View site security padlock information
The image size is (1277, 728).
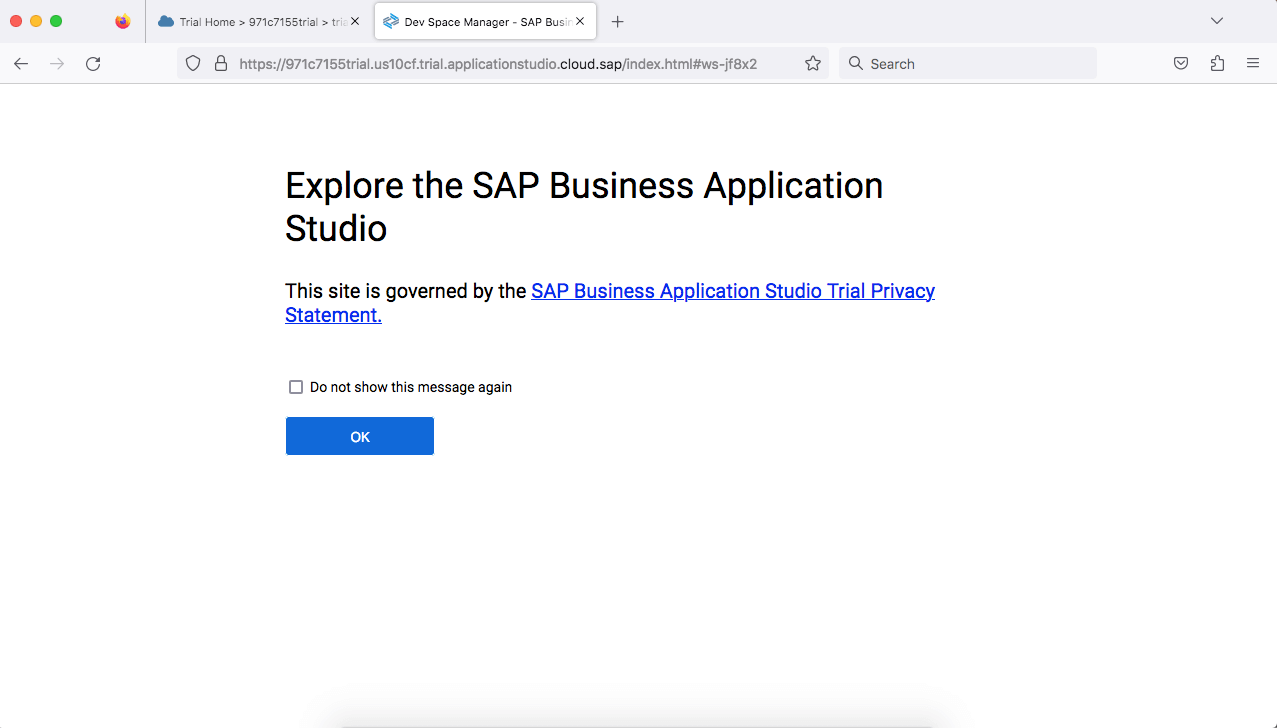[222, 64]
